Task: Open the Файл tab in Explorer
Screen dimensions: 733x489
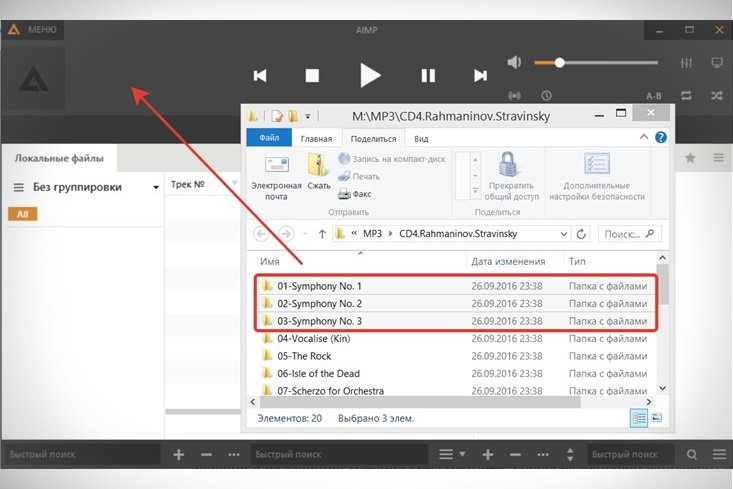Action: click(269, 138)
